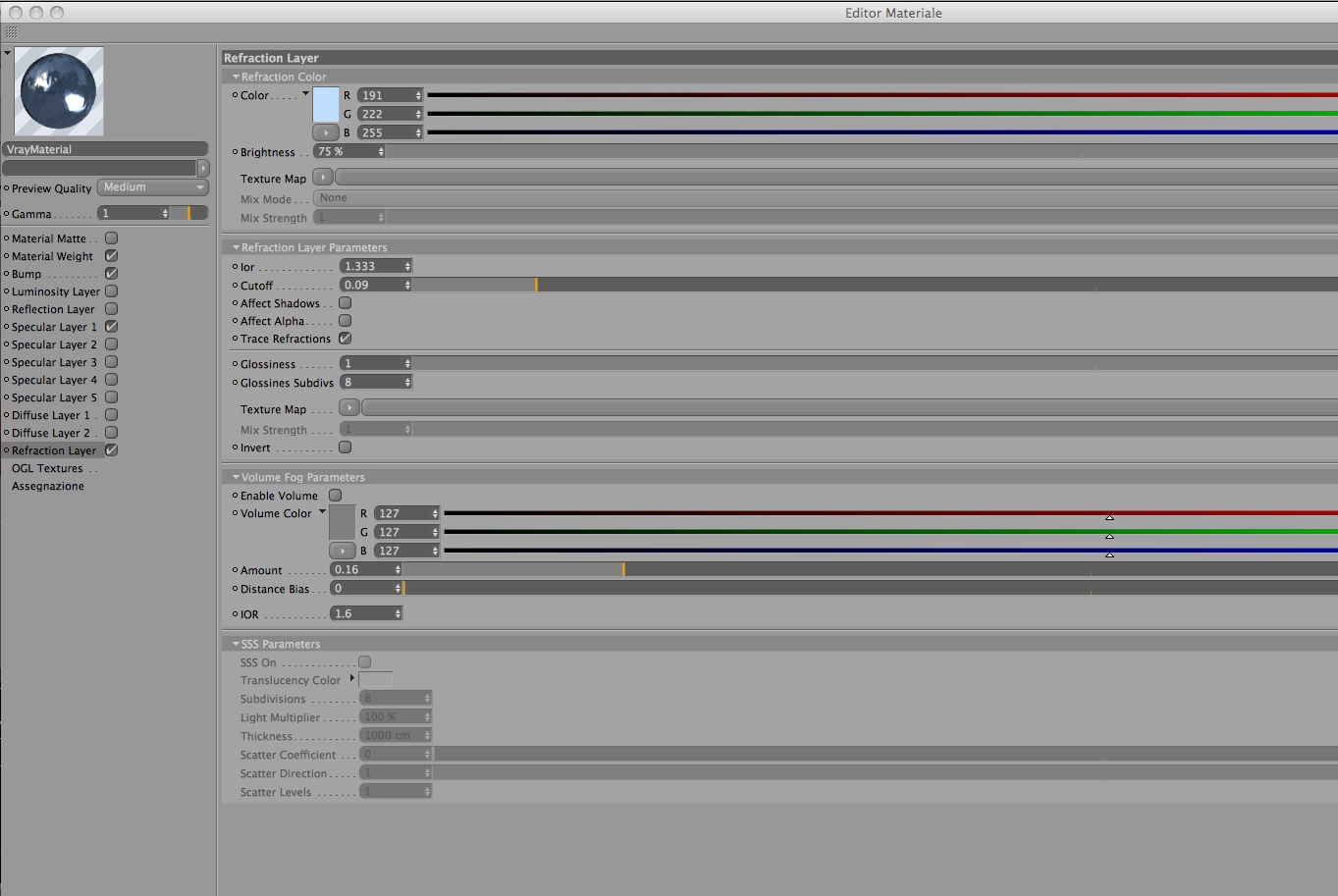
Task: Collapse the Refraction Layer Parameters section
Action: (236, 247)
